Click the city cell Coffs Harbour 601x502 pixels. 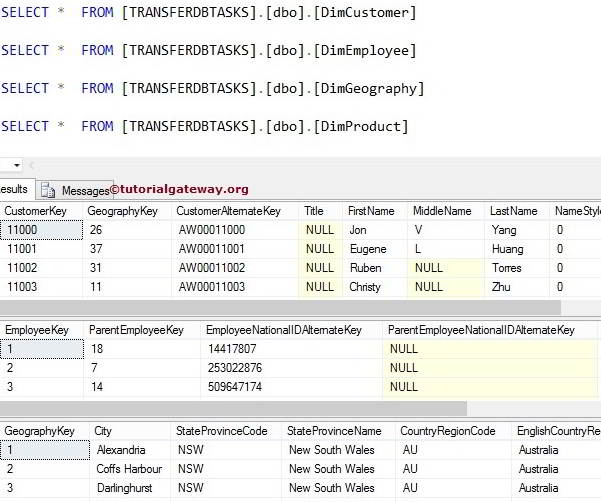130,469
